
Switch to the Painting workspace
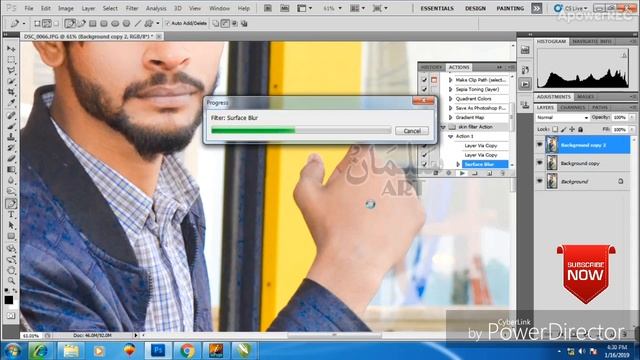(510, 8)
